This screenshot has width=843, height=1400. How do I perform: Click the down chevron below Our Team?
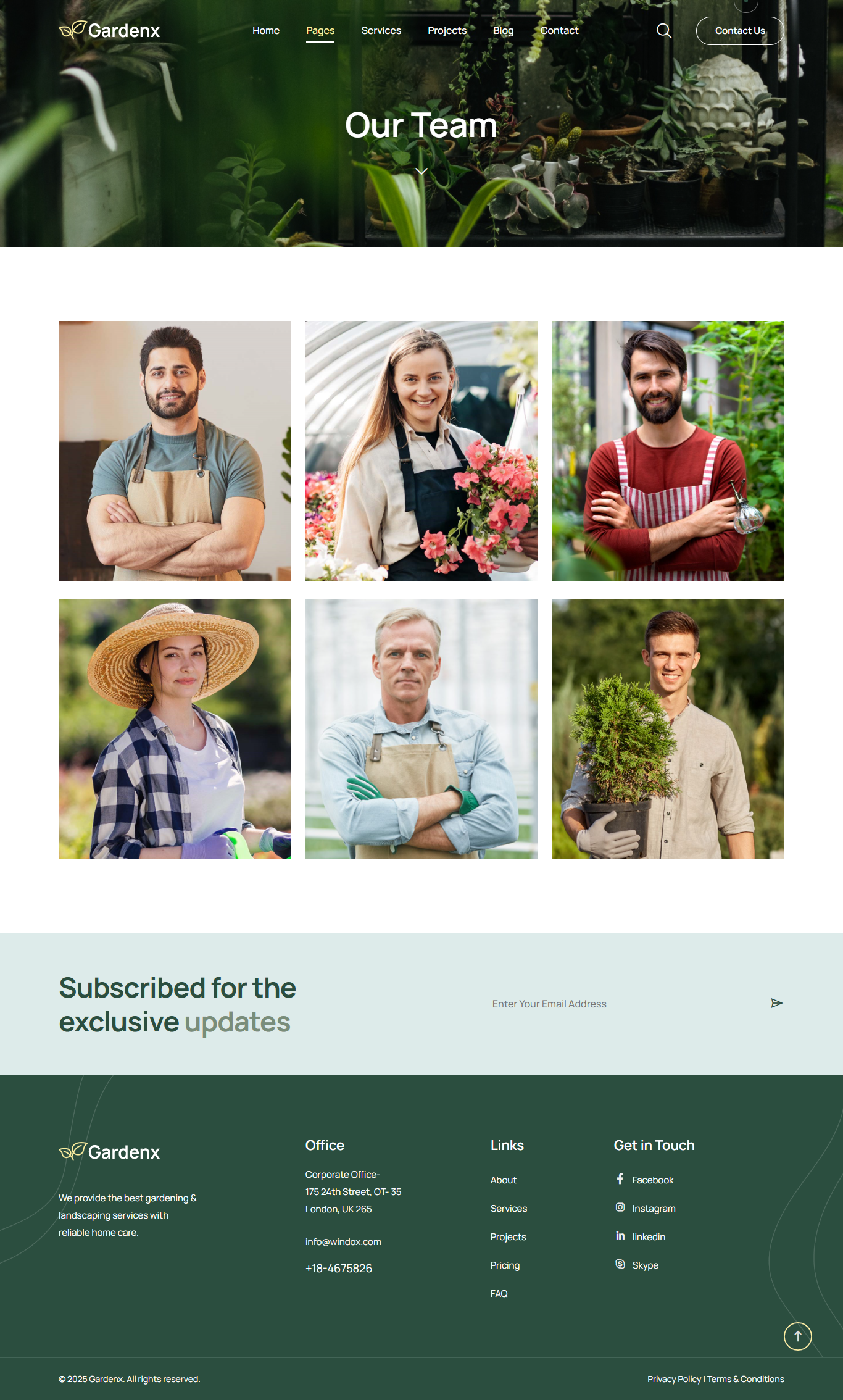pos(421,171)
